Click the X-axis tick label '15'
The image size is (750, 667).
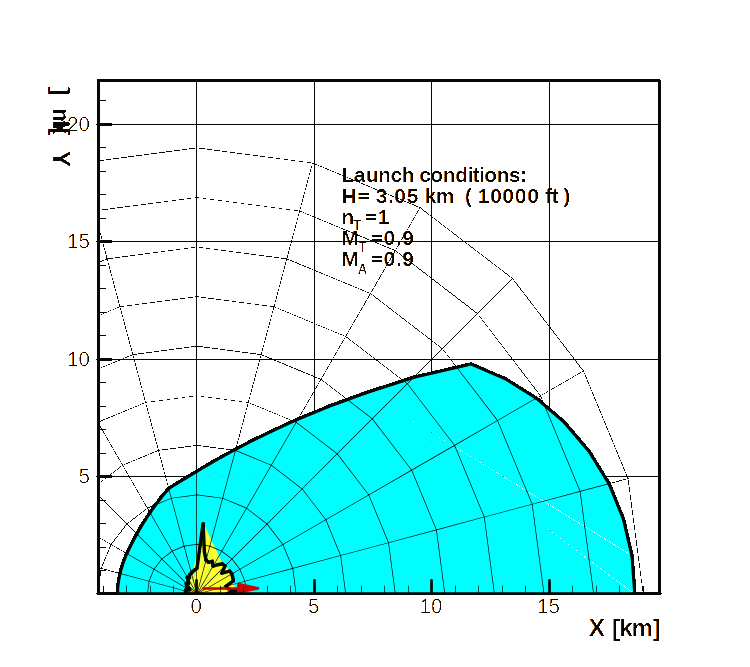click(549, 607)
